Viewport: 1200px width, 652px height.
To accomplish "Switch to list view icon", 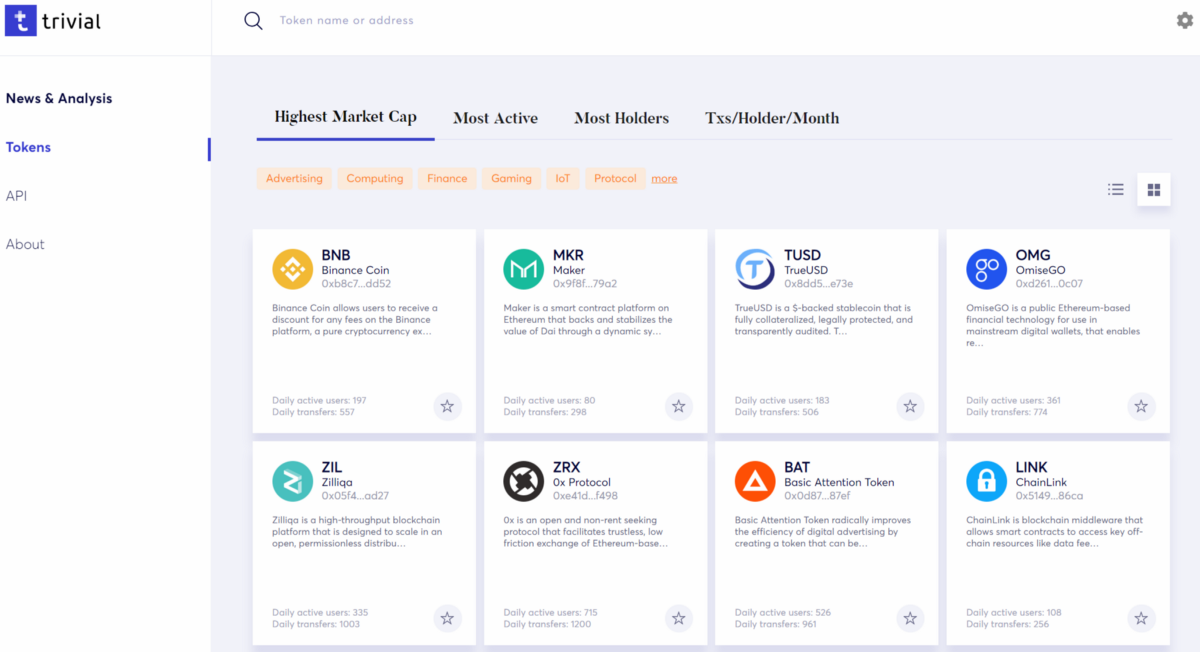I will coord(1116,189).
